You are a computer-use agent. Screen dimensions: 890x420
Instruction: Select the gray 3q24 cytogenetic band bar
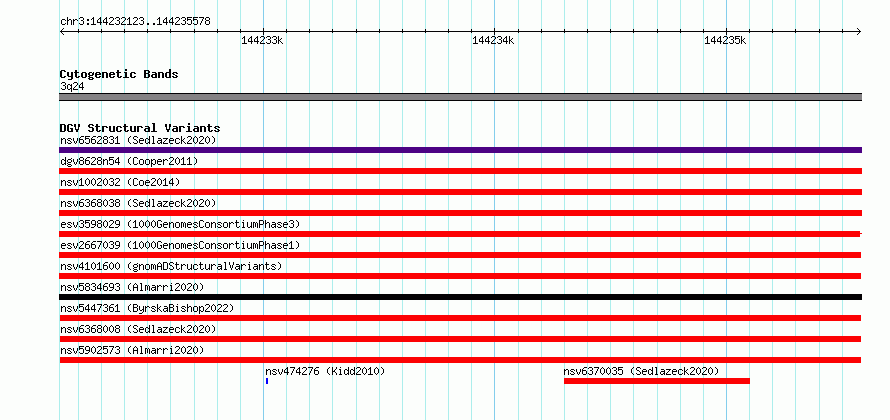point(460,97)
